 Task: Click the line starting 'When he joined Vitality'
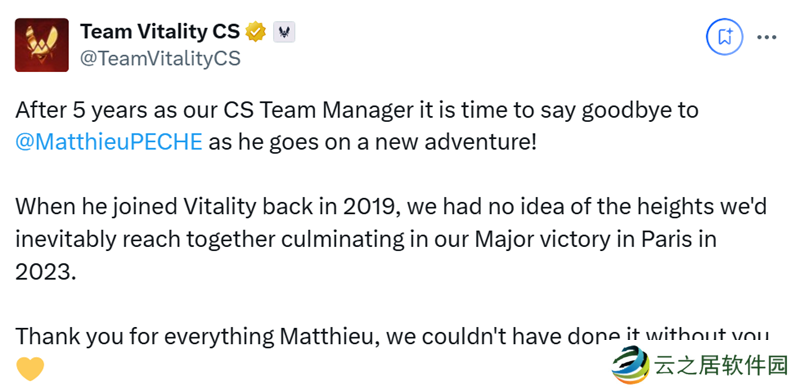point(391,207)
